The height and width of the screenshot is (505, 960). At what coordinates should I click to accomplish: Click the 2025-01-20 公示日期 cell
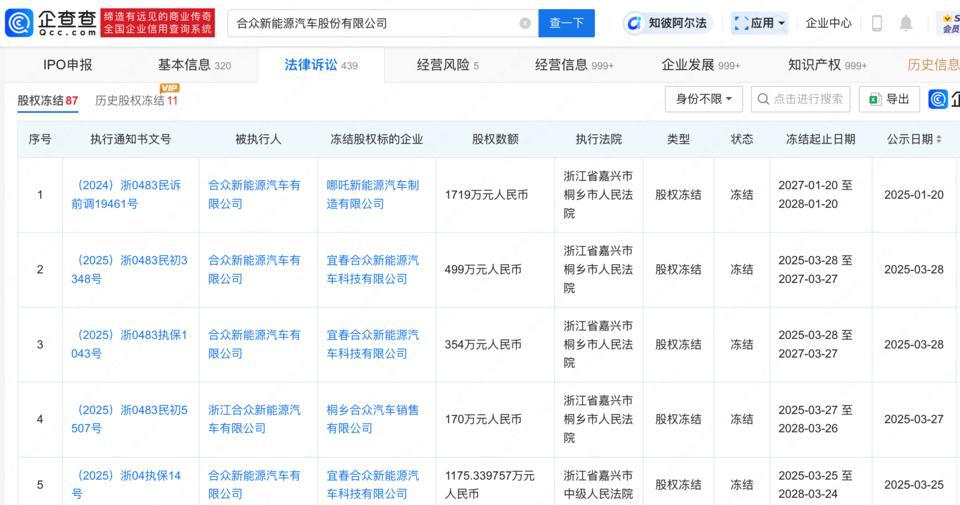click(x=913, y=195)
